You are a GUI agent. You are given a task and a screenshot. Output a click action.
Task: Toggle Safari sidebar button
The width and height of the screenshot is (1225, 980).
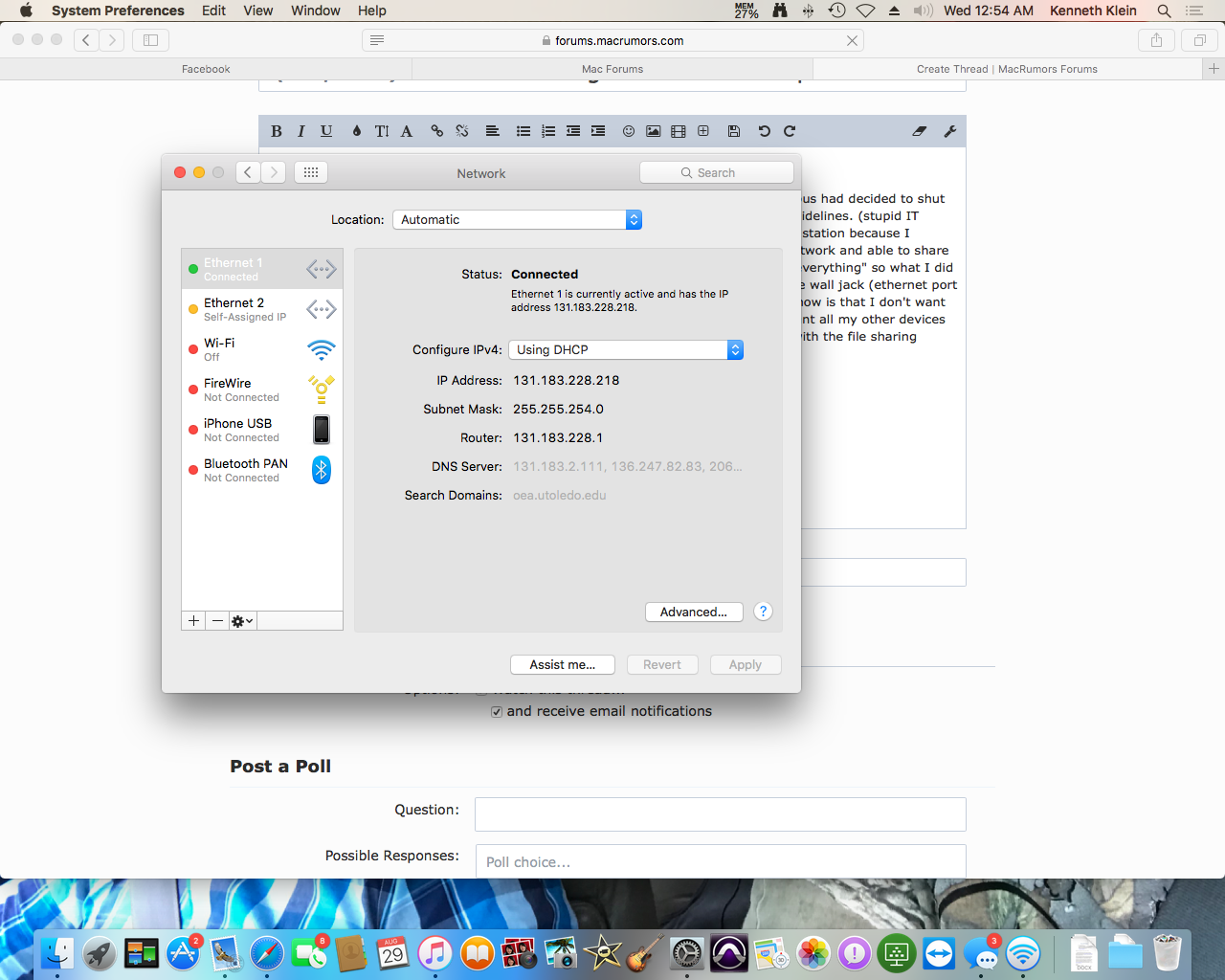150,40
